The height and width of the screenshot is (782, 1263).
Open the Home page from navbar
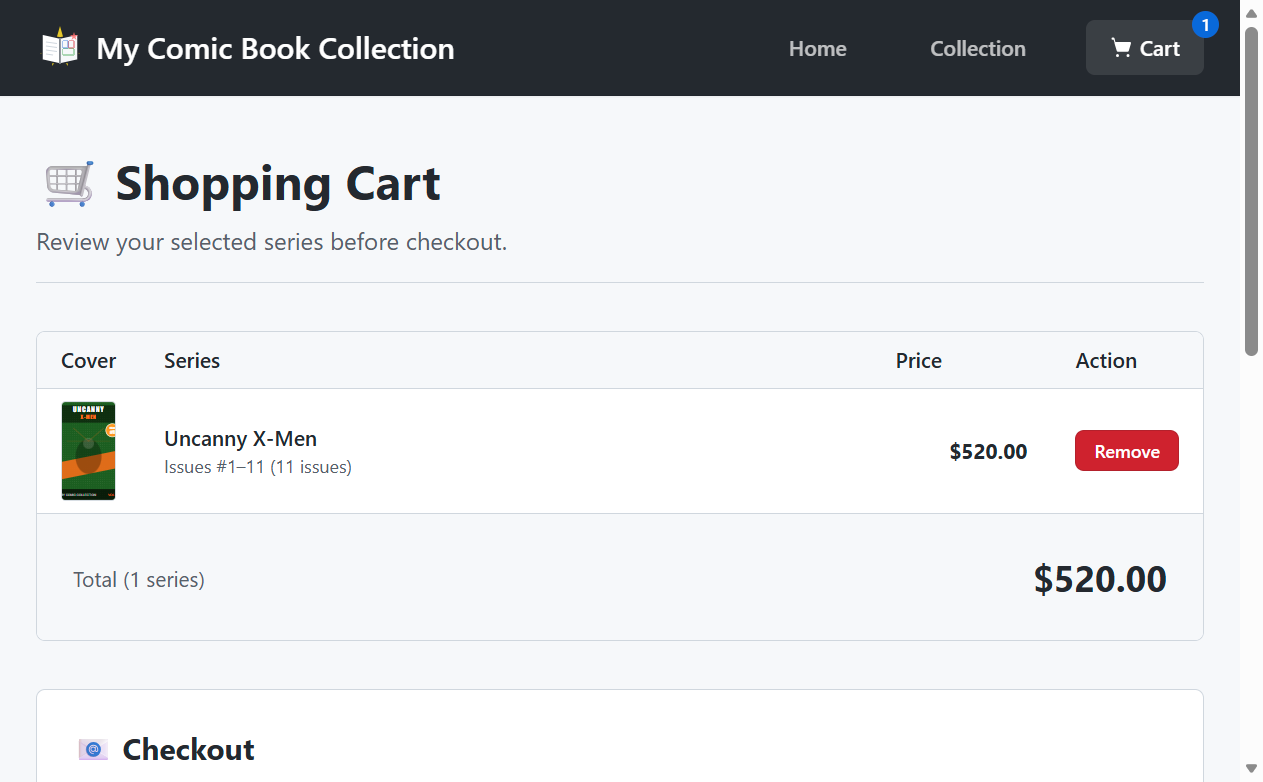pyautogui.click(x=817, y=48)
